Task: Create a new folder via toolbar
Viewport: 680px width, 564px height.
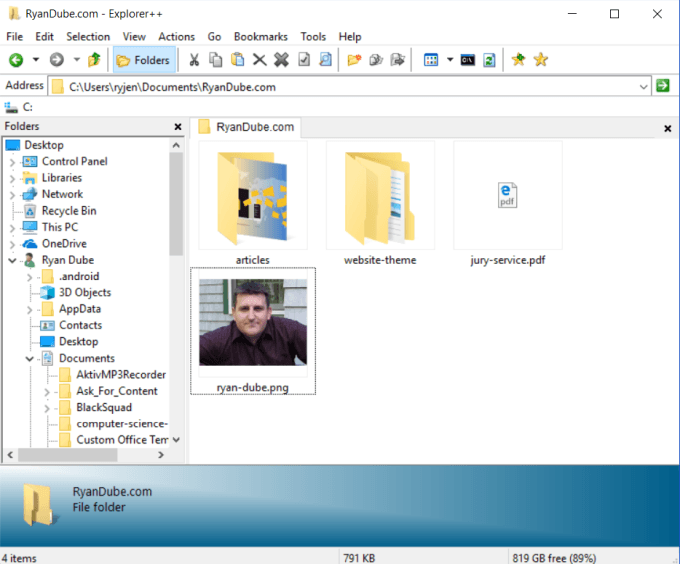Action: pyautogui.click(x=354, y=60)
